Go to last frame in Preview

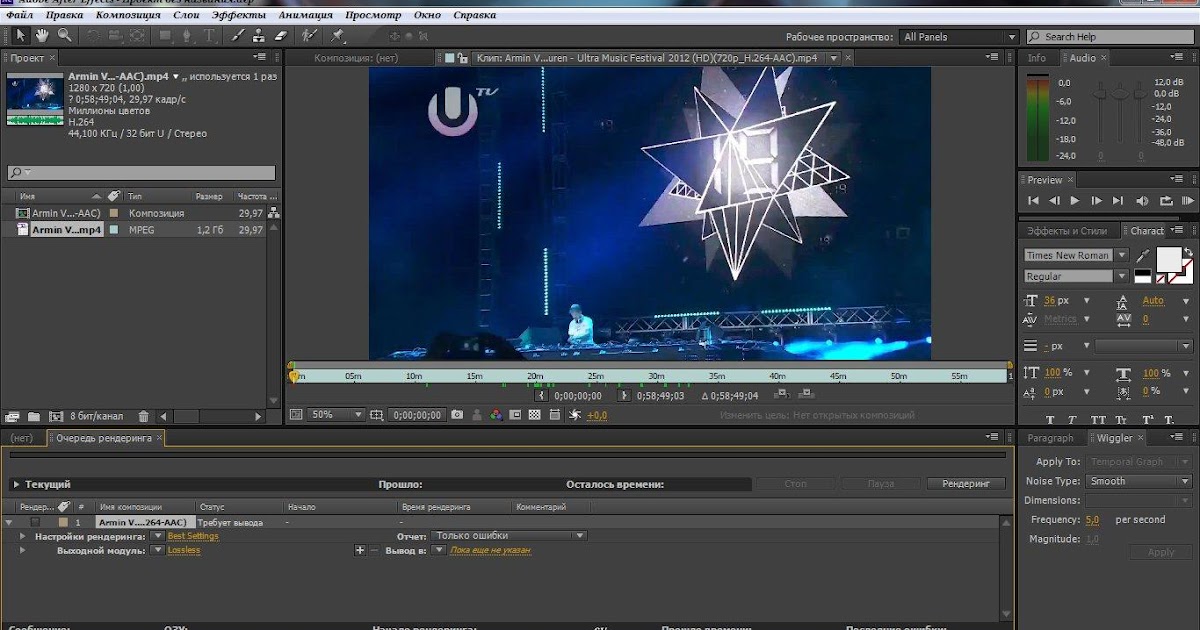(x=1117, y=201)
